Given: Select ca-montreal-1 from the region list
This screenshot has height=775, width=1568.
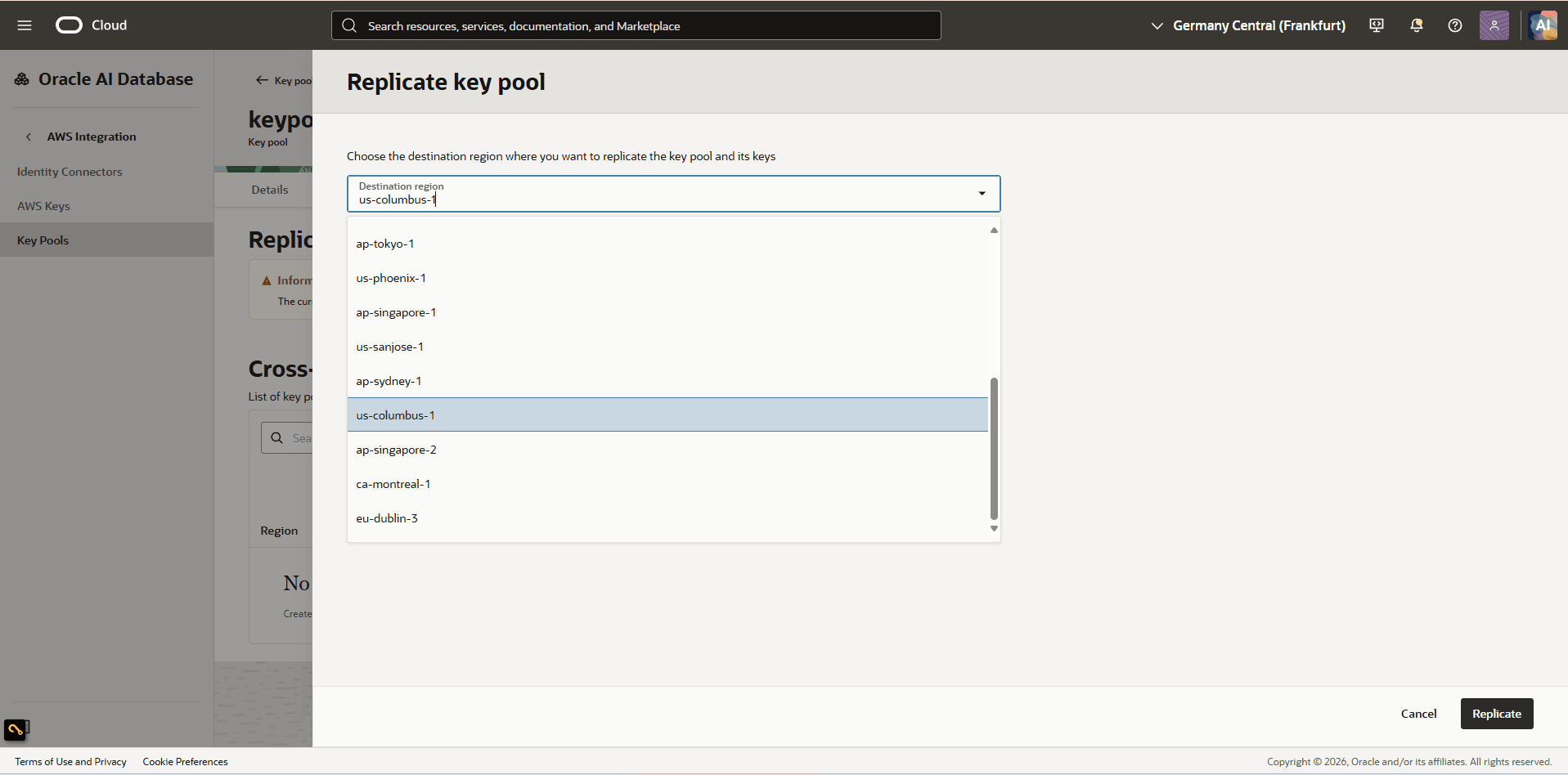Looking at the screenshot, I should click(667, 484).
